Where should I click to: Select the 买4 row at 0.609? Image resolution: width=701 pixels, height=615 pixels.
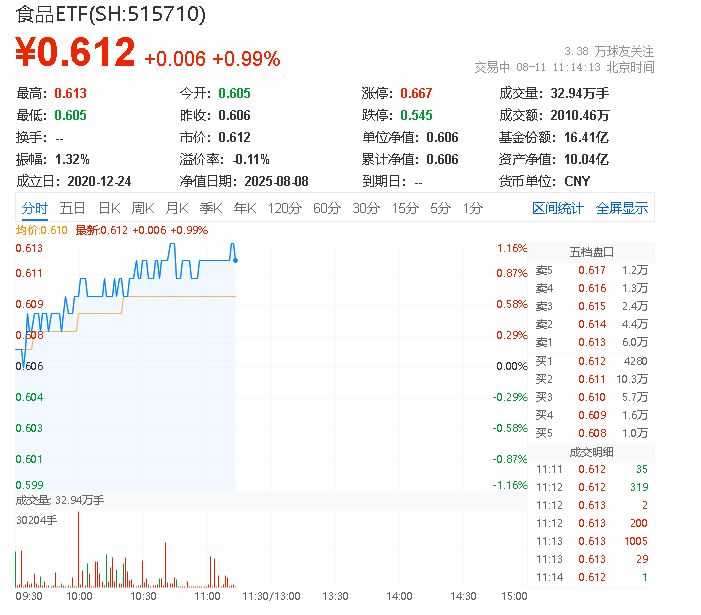(x=591, y=415)
